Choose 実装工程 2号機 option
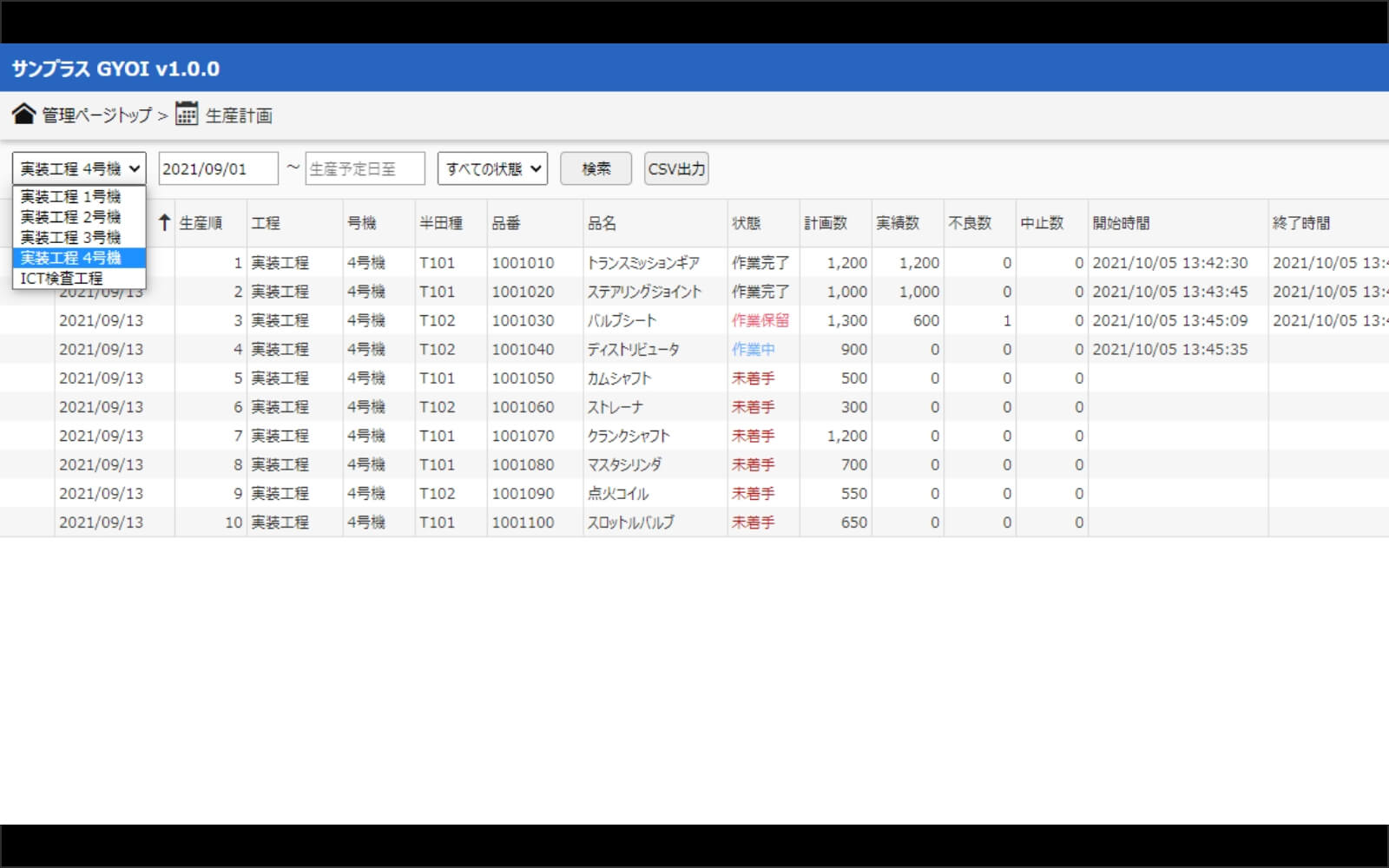The height and width of the screenshot is (868, 1389). click(71, 217)
